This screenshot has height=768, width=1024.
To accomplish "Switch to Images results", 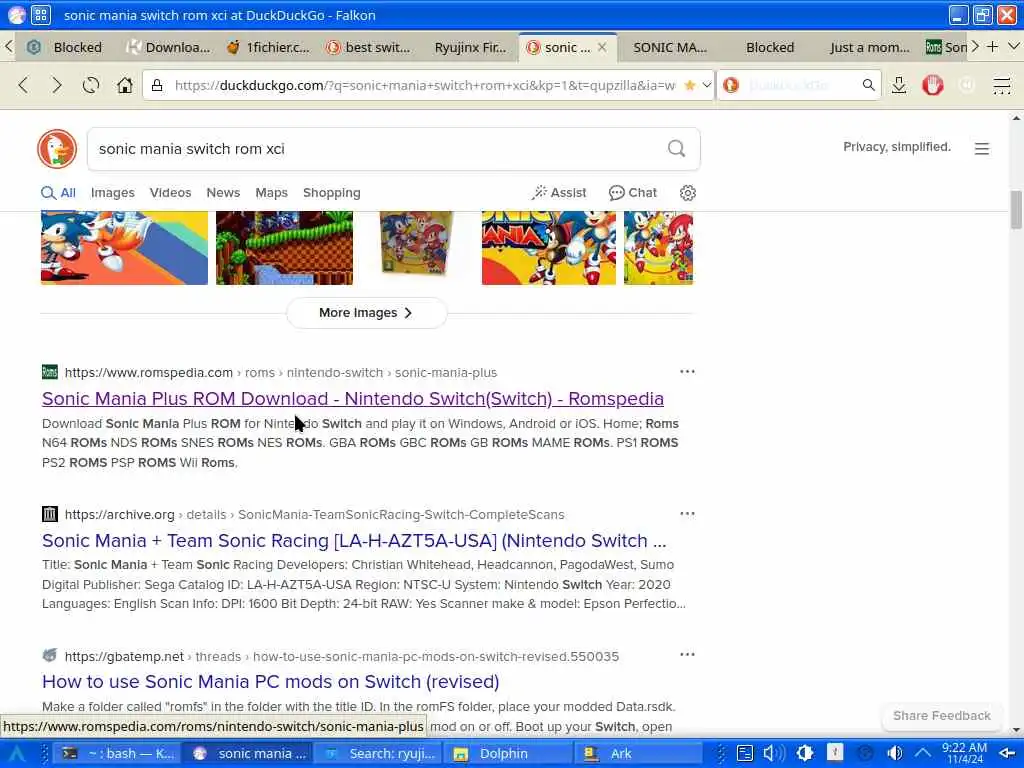I will [112, 193].
